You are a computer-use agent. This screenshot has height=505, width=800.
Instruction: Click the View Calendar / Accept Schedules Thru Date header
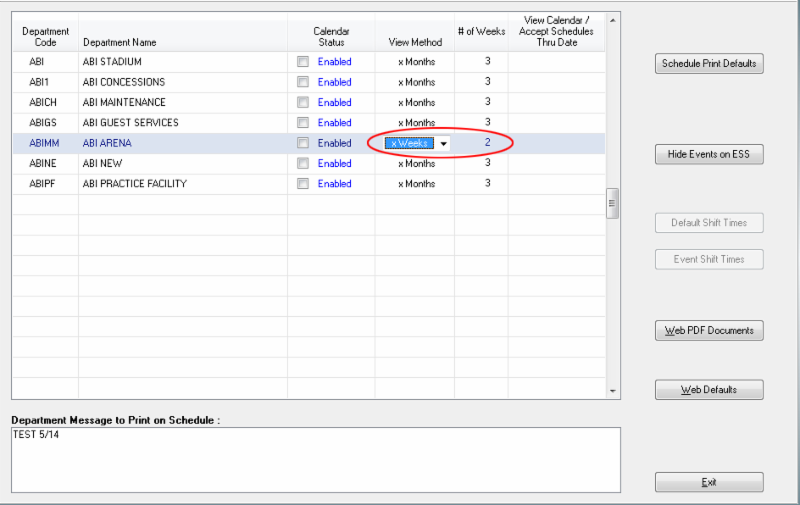(557, 32)
